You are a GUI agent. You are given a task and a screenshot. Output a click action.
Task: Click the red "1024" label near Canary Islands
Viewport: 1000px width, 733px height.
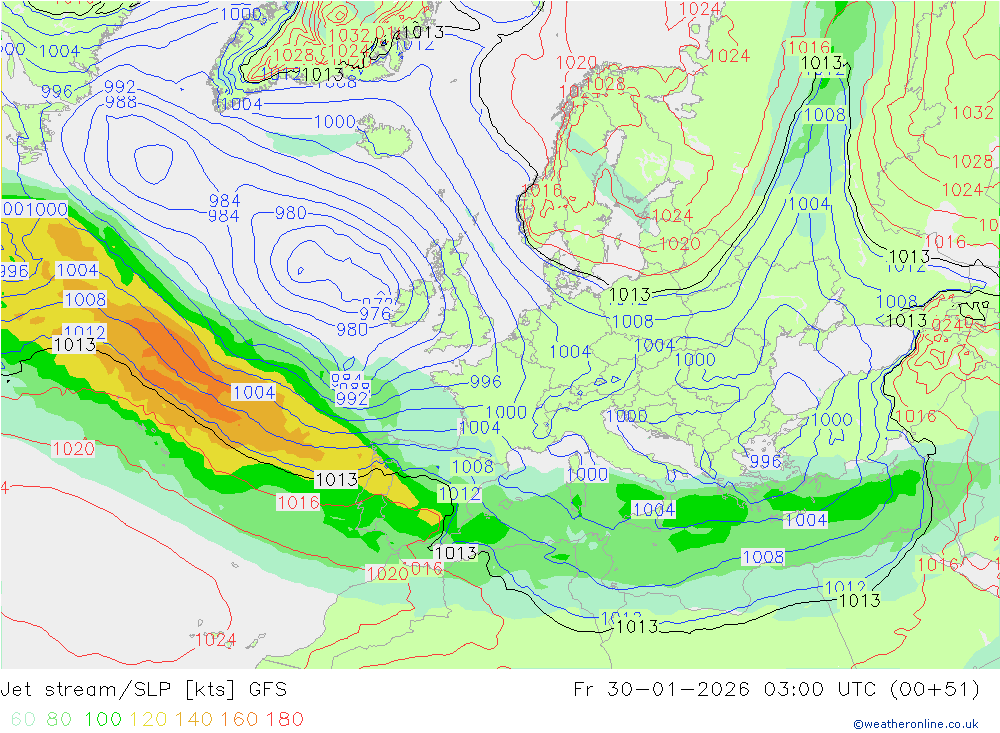click(x=216, y=639)
